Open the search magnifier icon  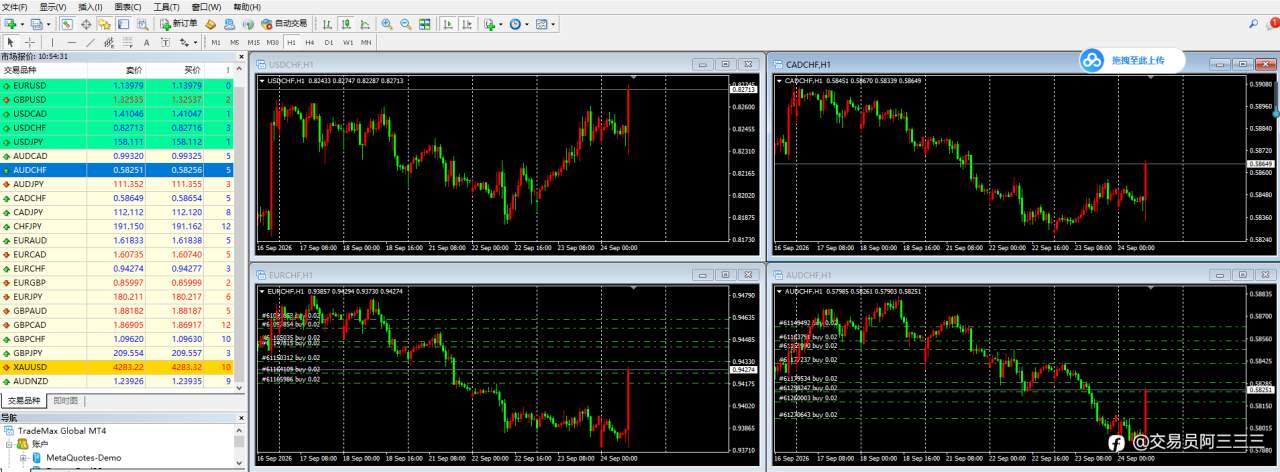pyautogui.click(x=1254, y=23)
